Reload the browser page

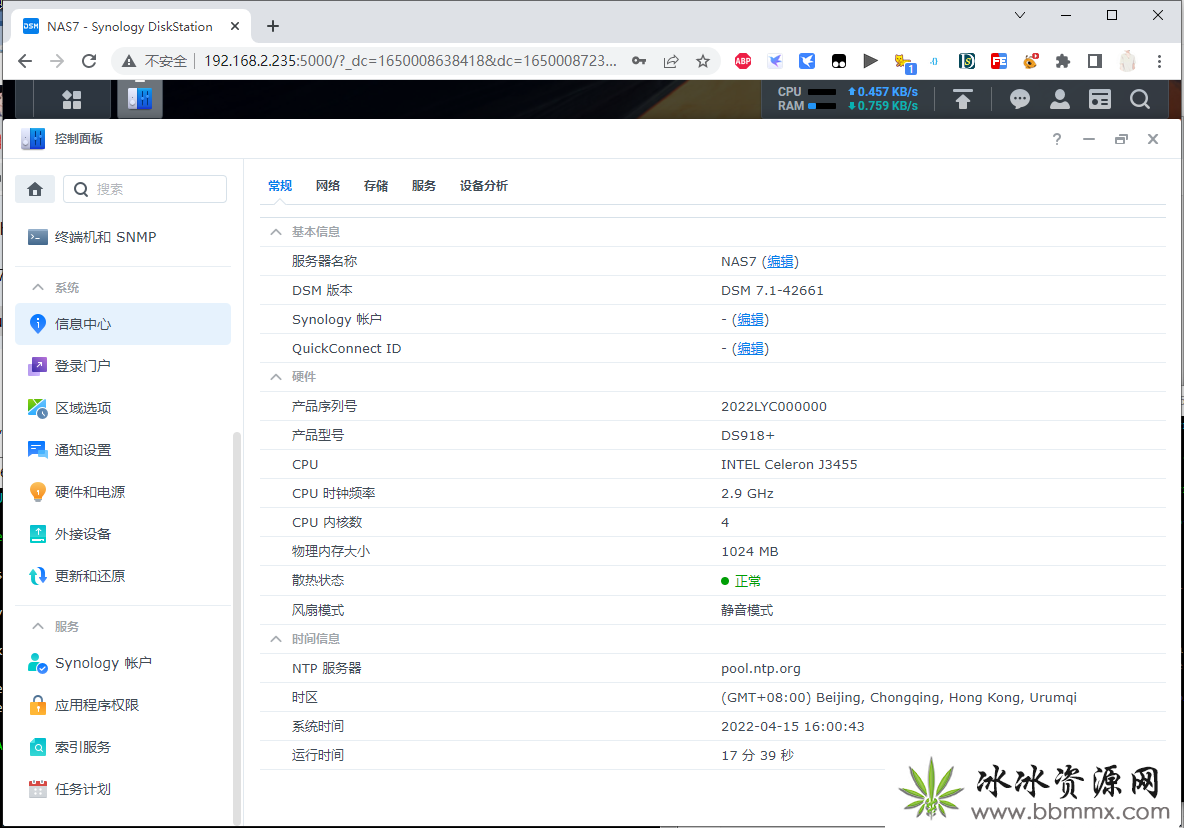pos(89,61)
